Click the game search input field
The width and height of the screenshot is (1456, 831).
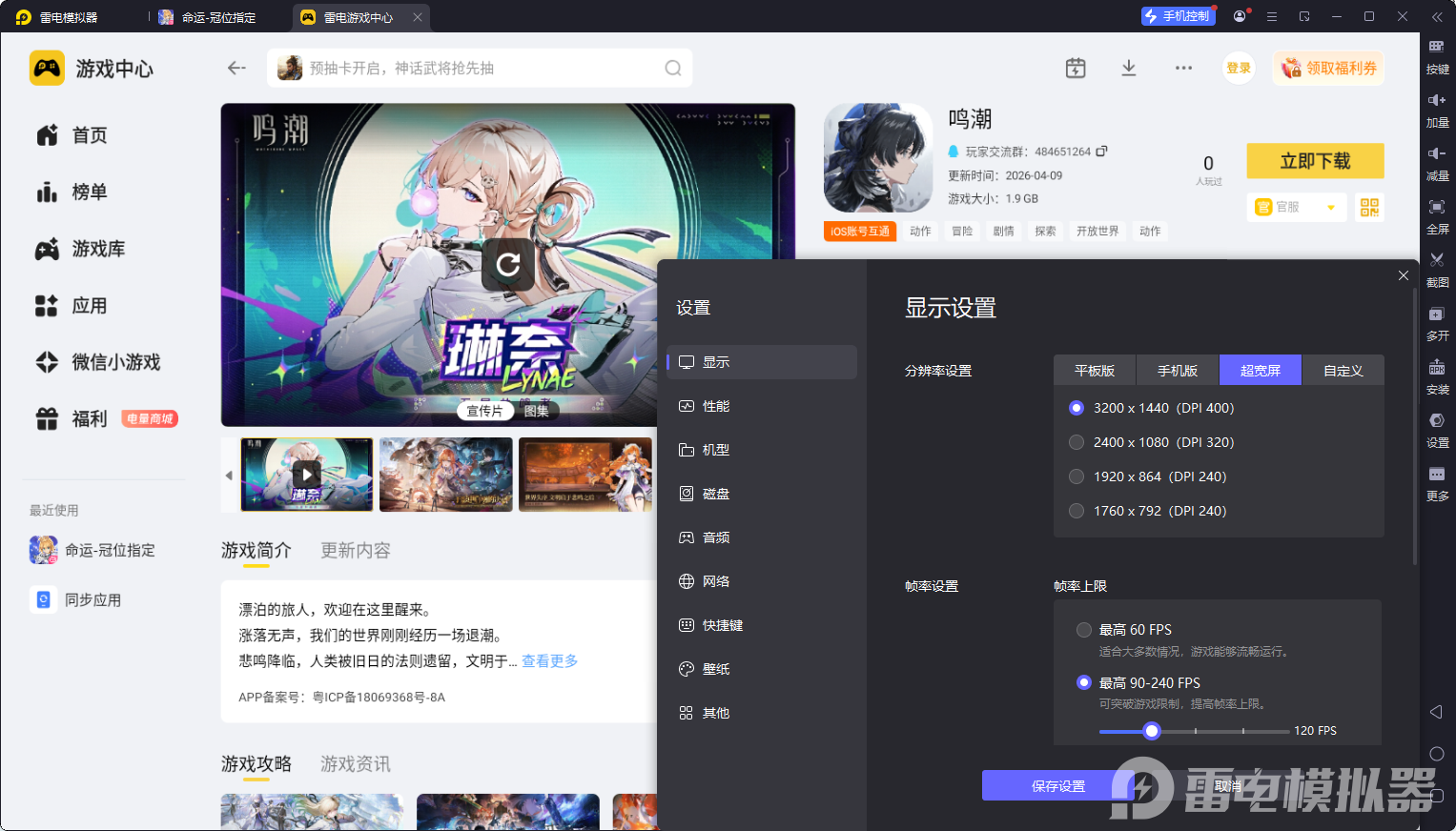coord(480,68)
